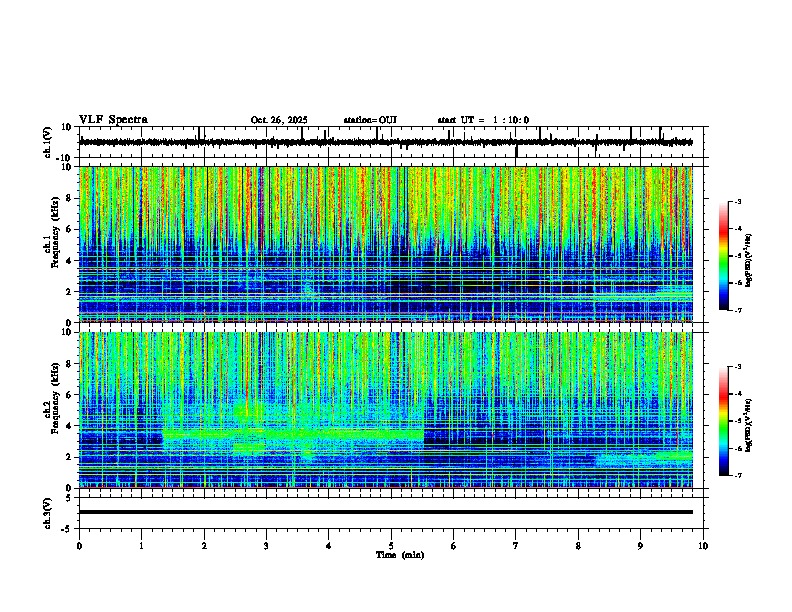The width and height of the screenshot is (792, 612).
Task: Click time axis tick label "0"
Action: (x=79, y=546)
